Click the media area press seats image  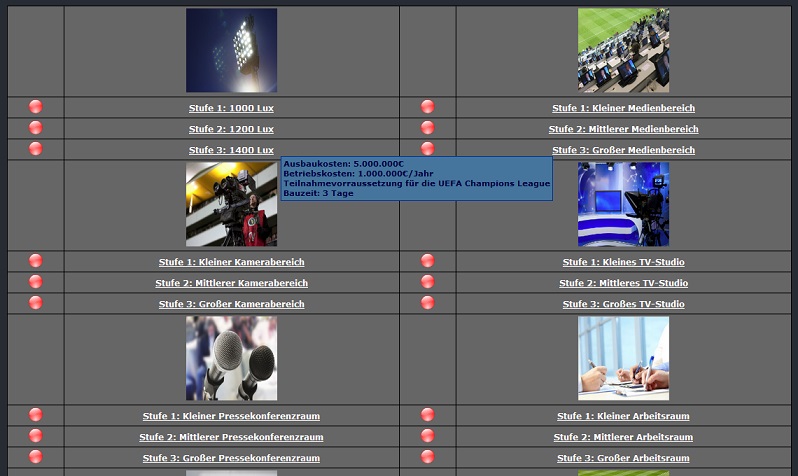coord(623,50)
